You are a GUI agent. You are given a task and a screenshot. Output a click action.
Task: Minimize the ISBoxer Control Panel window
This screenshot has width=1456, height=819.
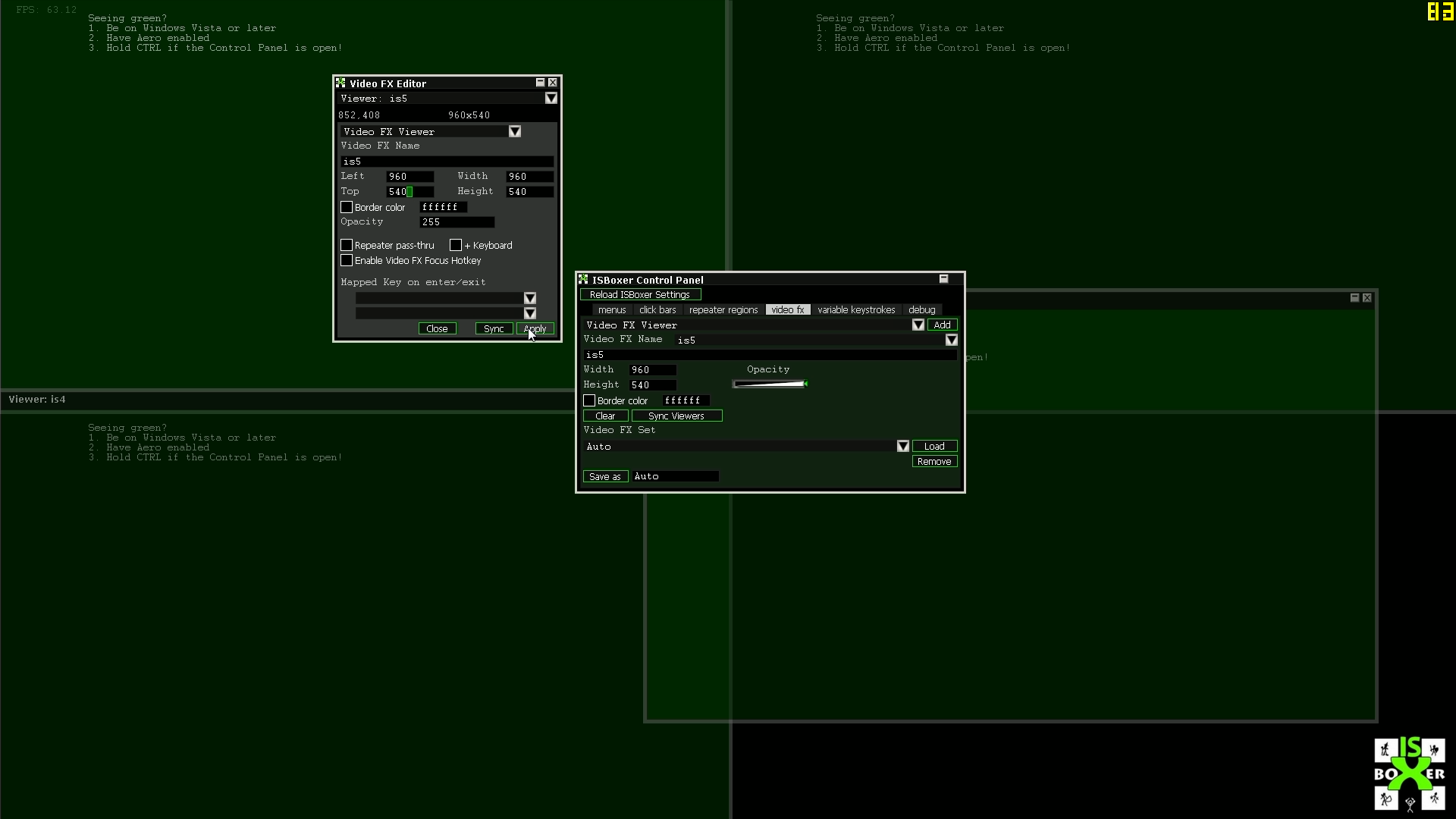click(x=944, y=279)
